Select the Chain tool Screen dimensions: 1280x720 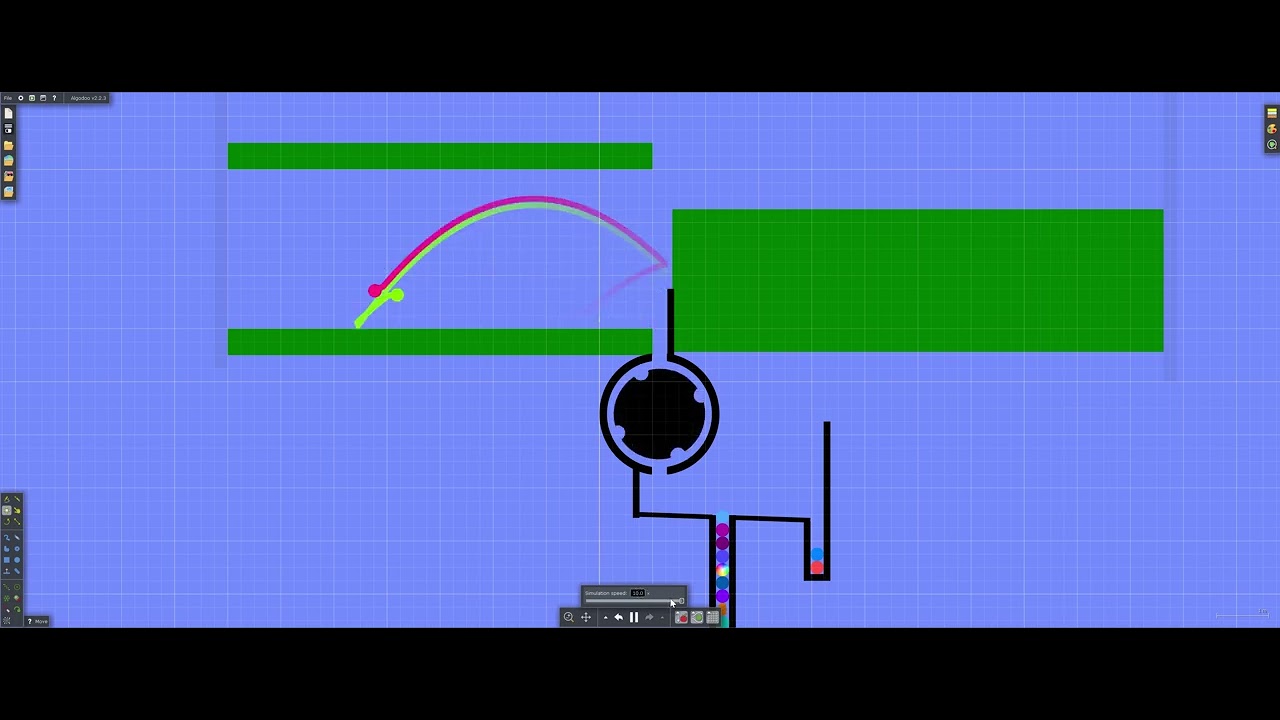pos(17,571)
